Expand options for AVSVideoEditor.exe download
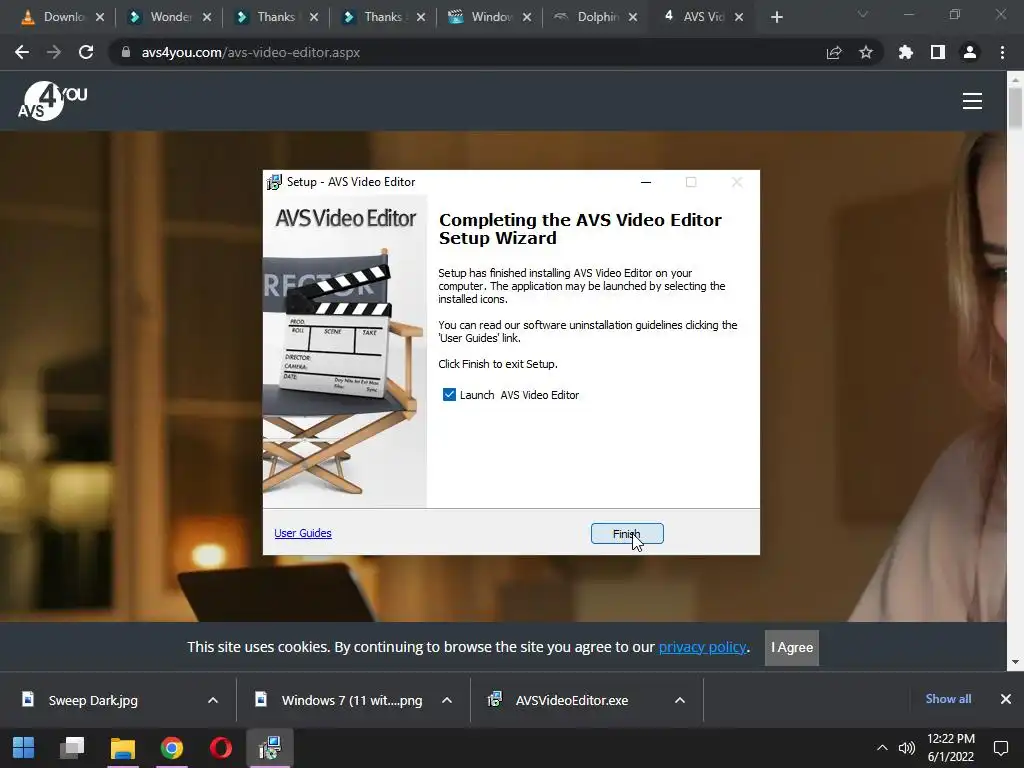This screenshot has width=1024, height=768. [680, 700]
